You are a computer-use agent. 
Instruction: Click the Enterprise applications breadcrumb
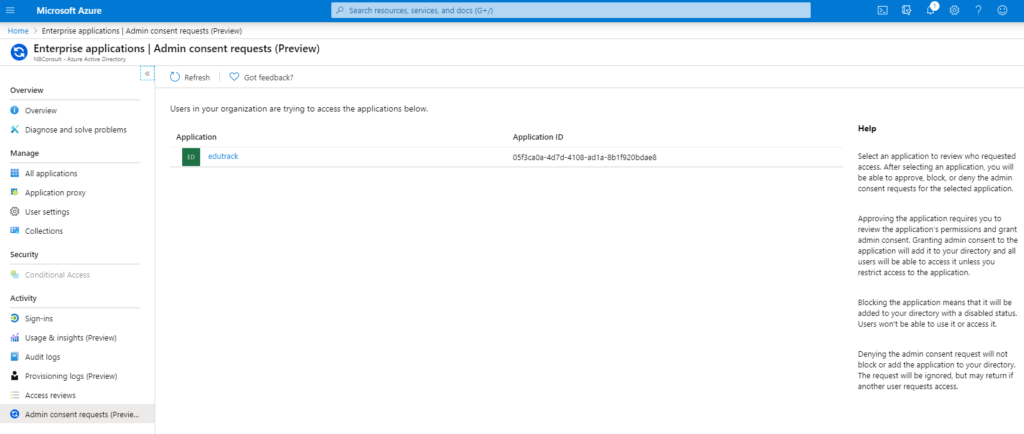pyautogui.click(x=142, y=31)
